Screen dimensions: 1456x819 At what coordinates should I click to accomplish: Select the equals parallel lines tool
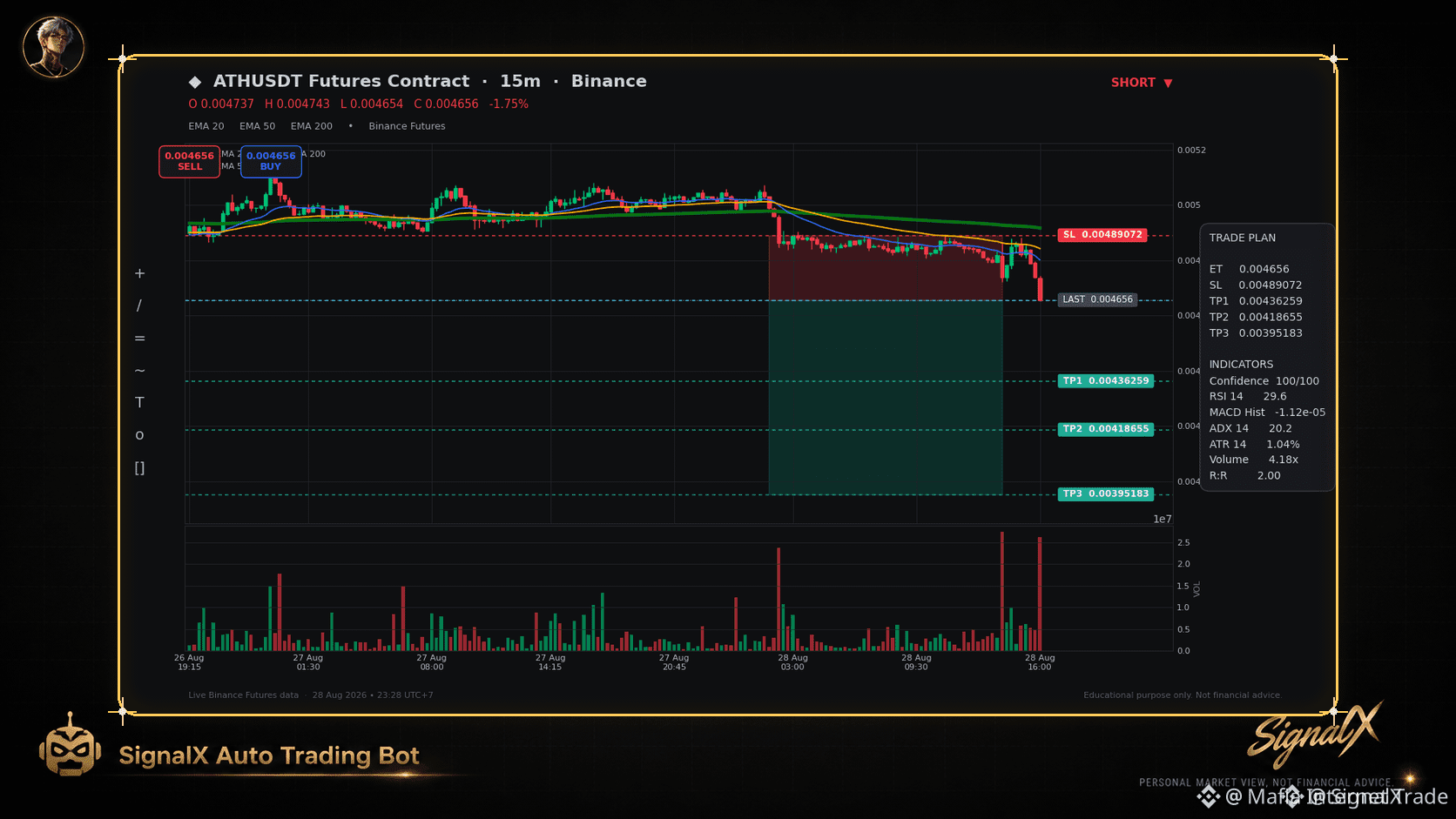[139, 338]
